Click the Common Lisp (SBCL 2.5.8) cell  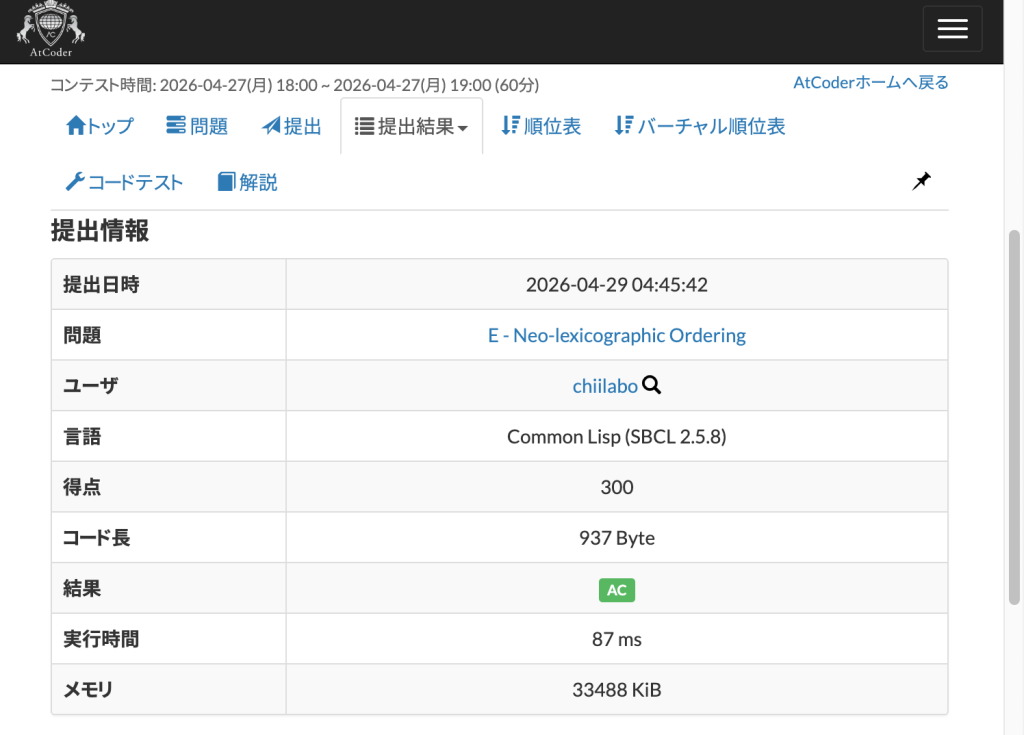pyautogui.click(x=616, y=436)
